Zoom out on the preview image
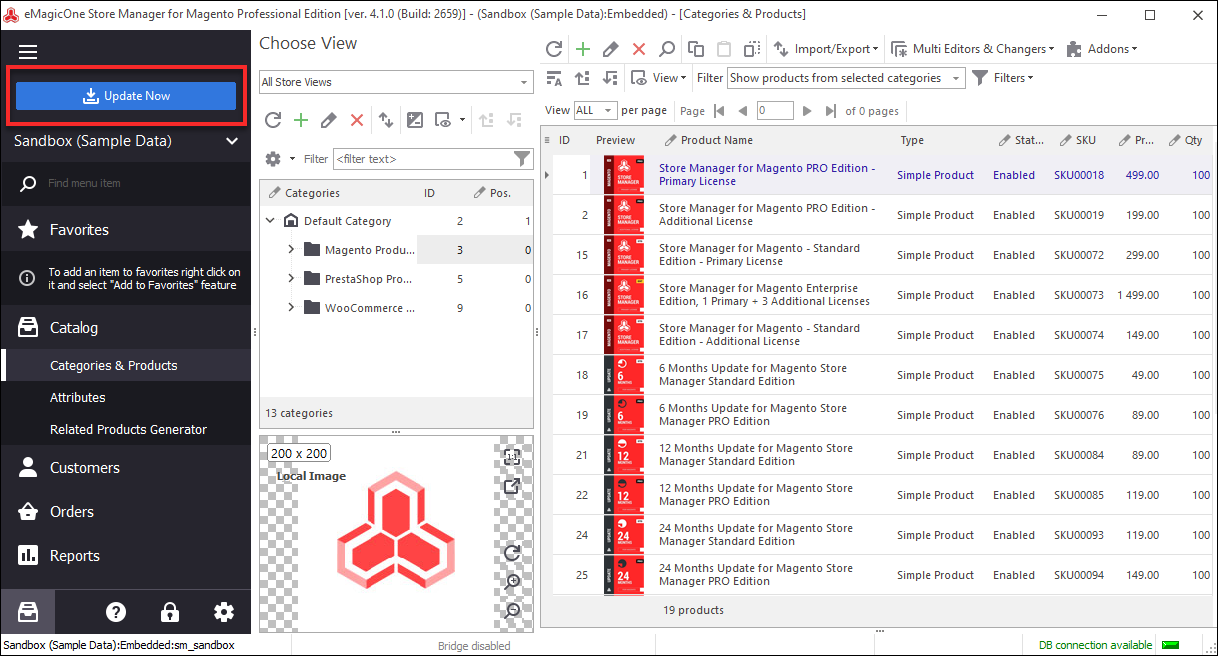 (x=512, y=610)
